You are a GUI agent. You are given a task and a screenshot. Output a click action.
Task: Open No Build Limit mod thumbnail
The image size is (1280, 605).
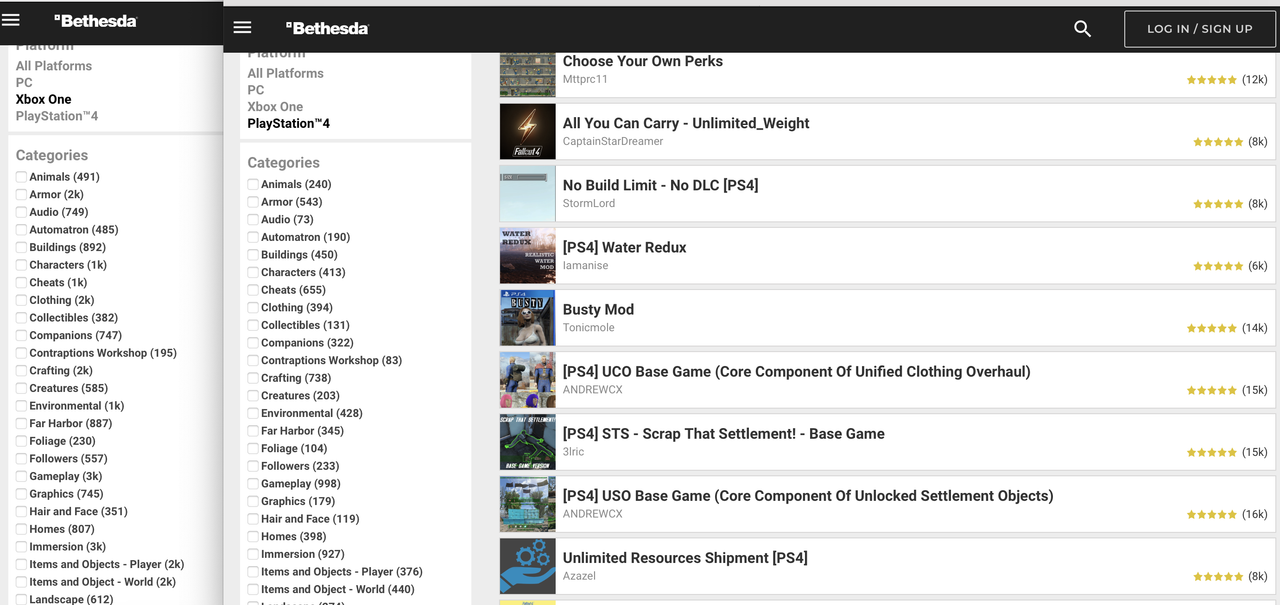pos(527,194)
